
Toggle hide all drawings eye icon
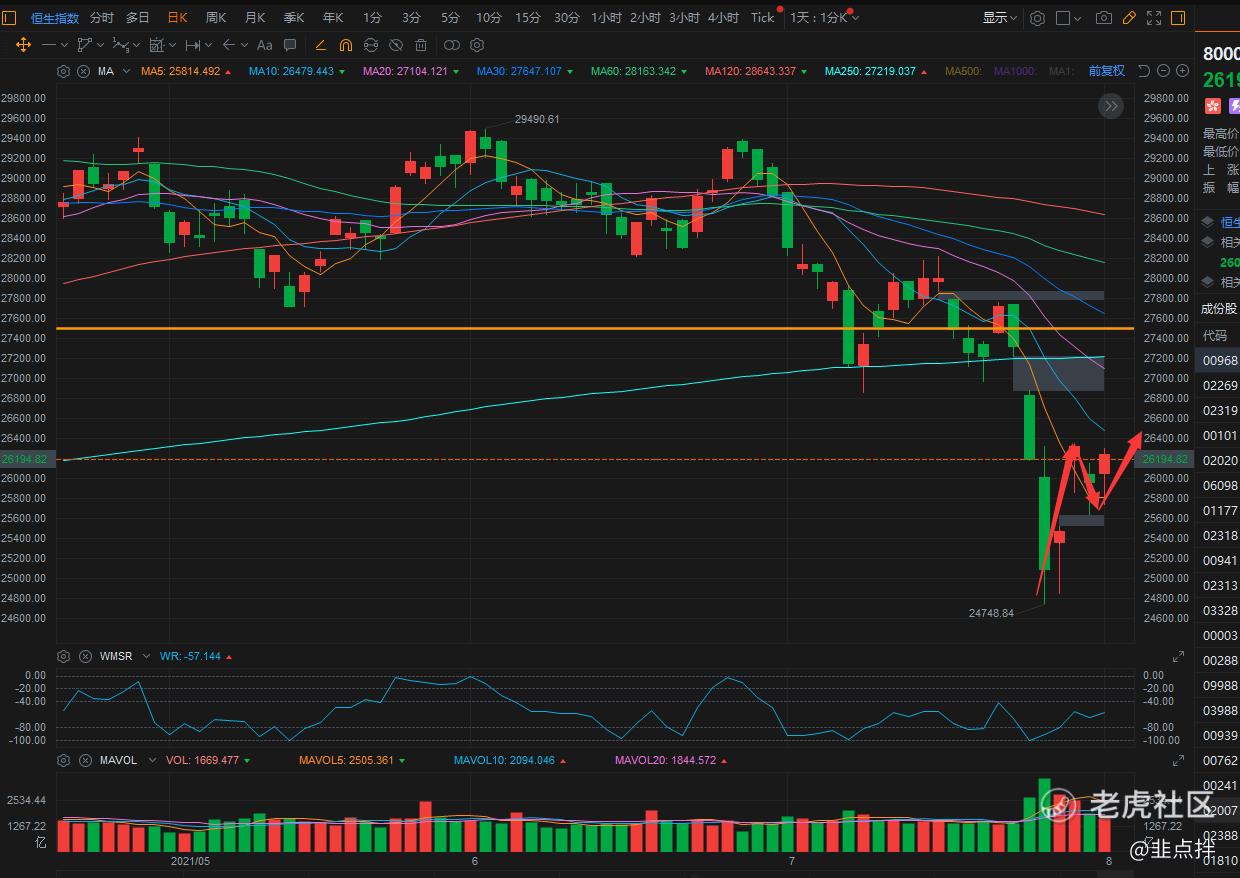[x=396, y=45]
